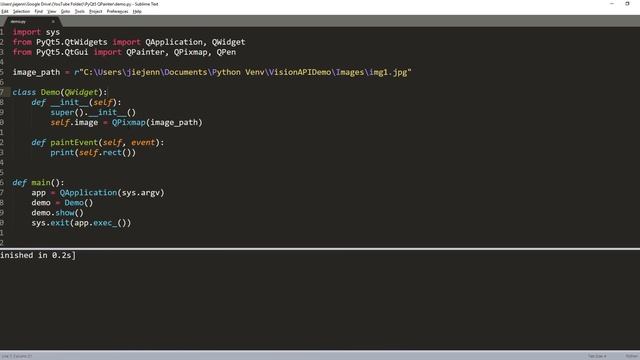
Task: Close the demo.py tab
Action: pos(53,22)
